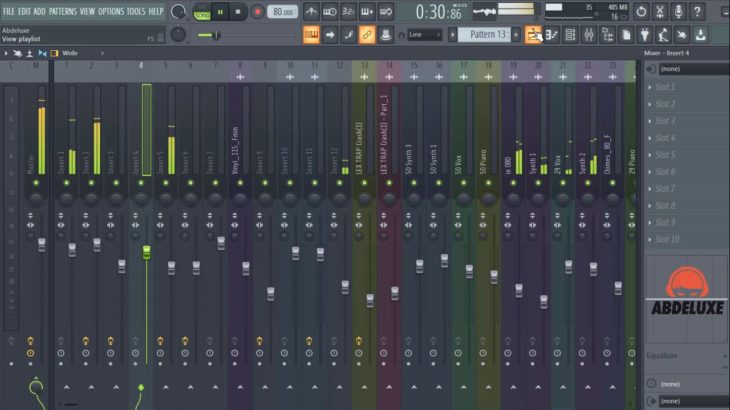
Task: Open the TOOLS menu
Action: click(136, 11)
